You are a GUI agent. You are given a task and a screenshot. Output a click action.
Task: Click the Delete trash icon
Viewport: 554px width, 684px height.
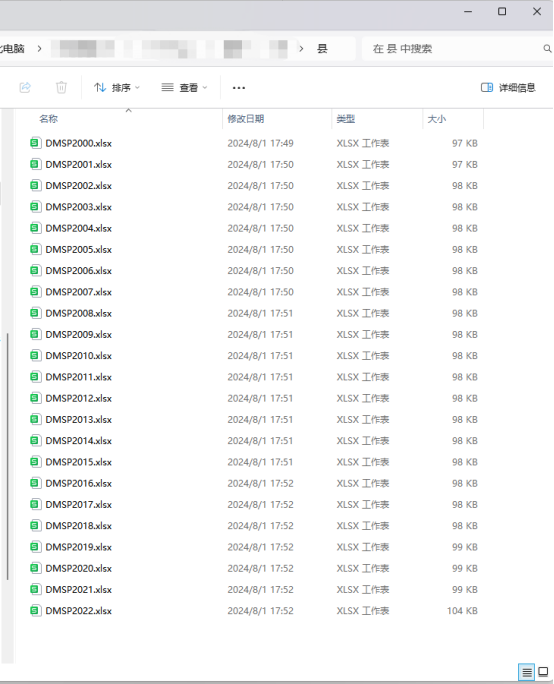(62, 88)
